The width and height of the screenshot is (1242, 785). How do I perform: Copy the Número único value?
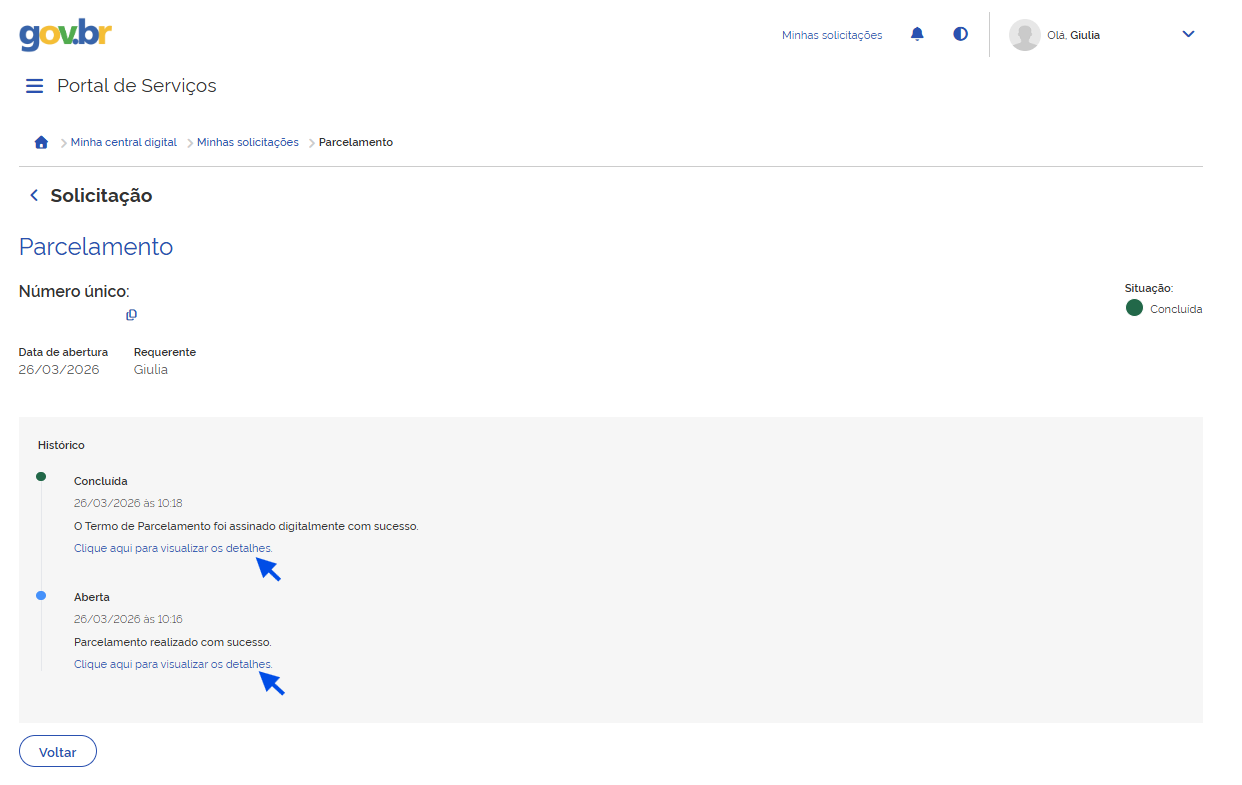(x=131, y=315)
